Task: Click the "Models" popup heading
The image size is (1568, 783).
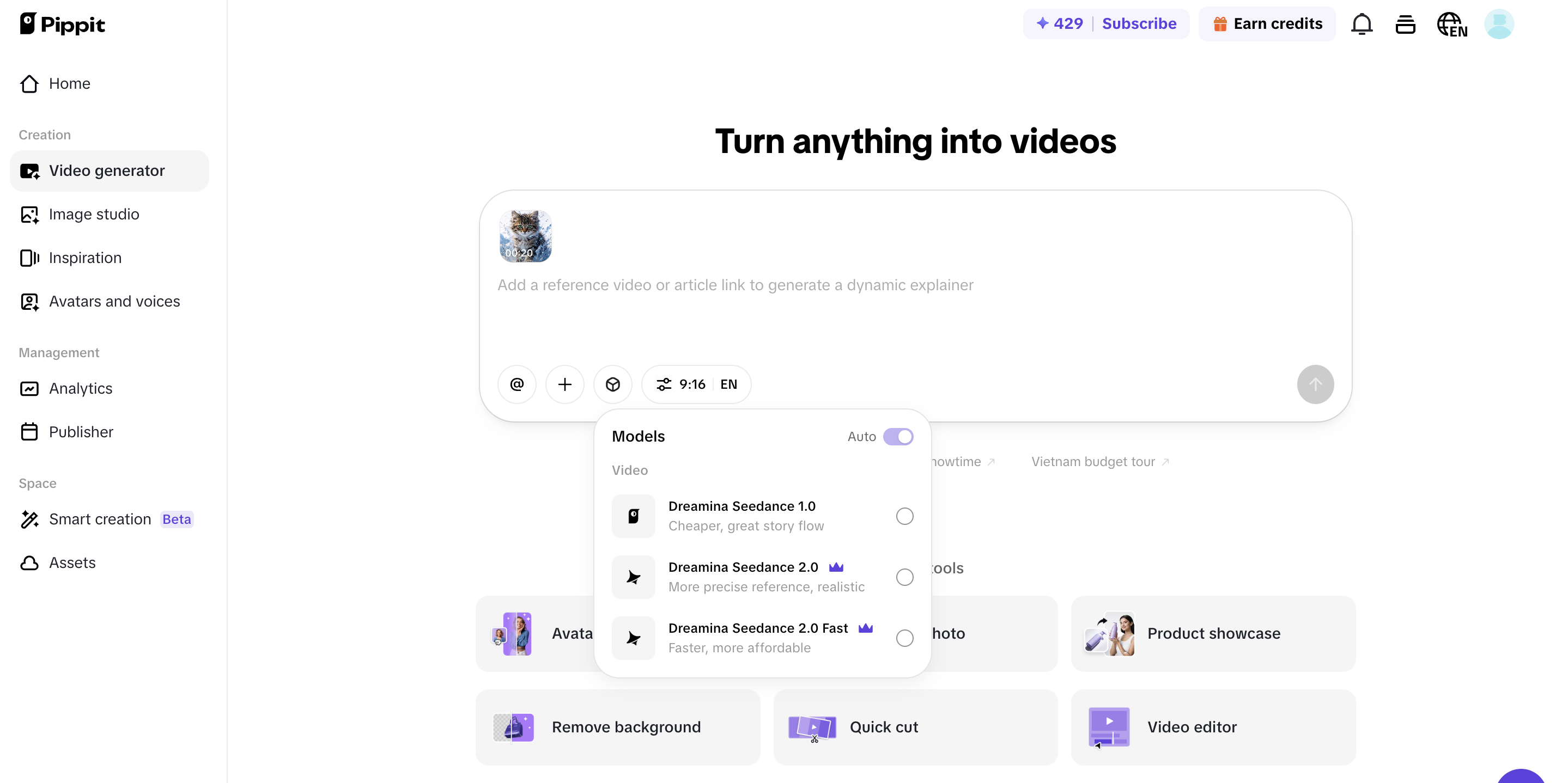Action: tap(638, 436)
